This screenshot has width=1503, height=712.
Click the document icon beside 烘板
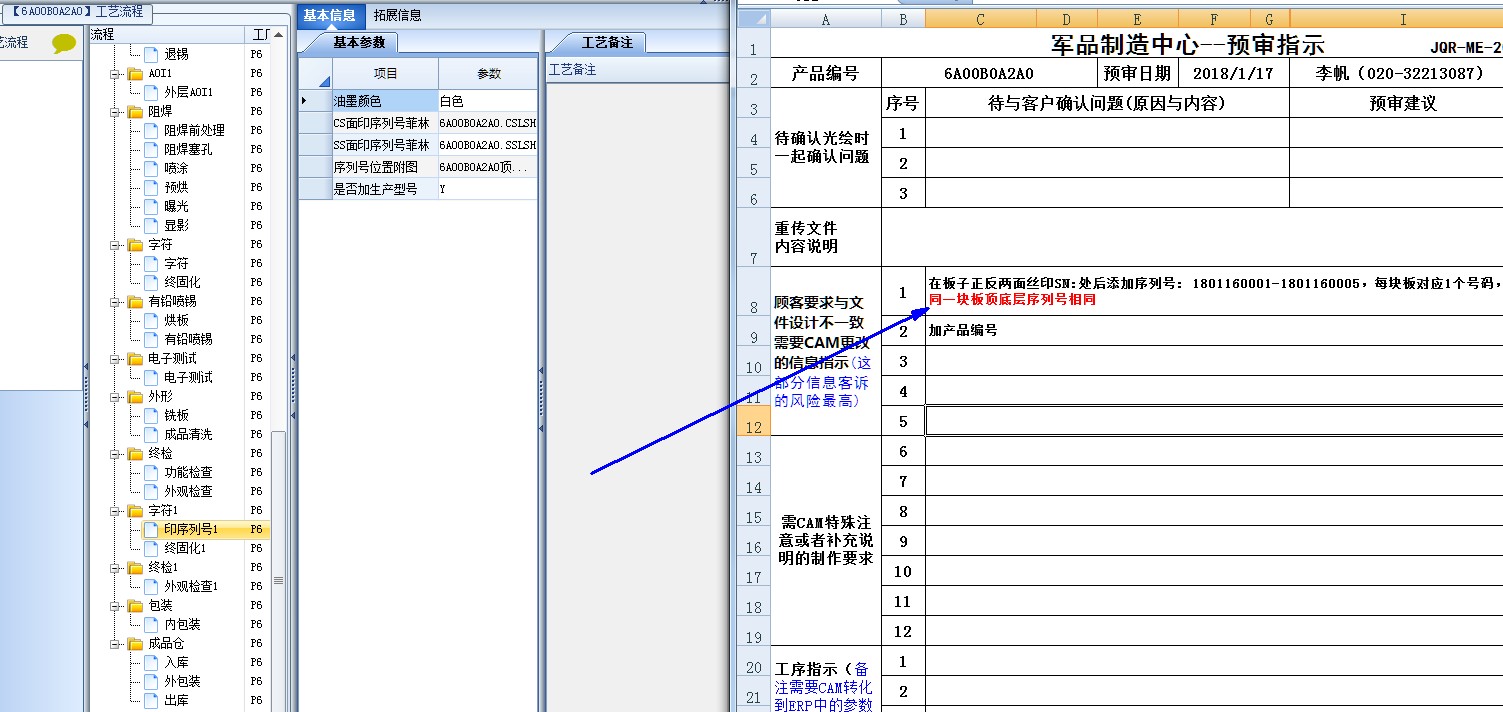tap(151, 320)
